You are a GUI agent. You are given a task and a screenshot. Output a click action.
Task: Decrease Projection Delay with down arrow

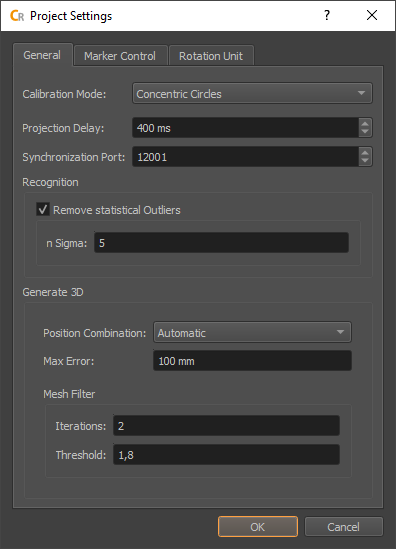pos(365,132)
